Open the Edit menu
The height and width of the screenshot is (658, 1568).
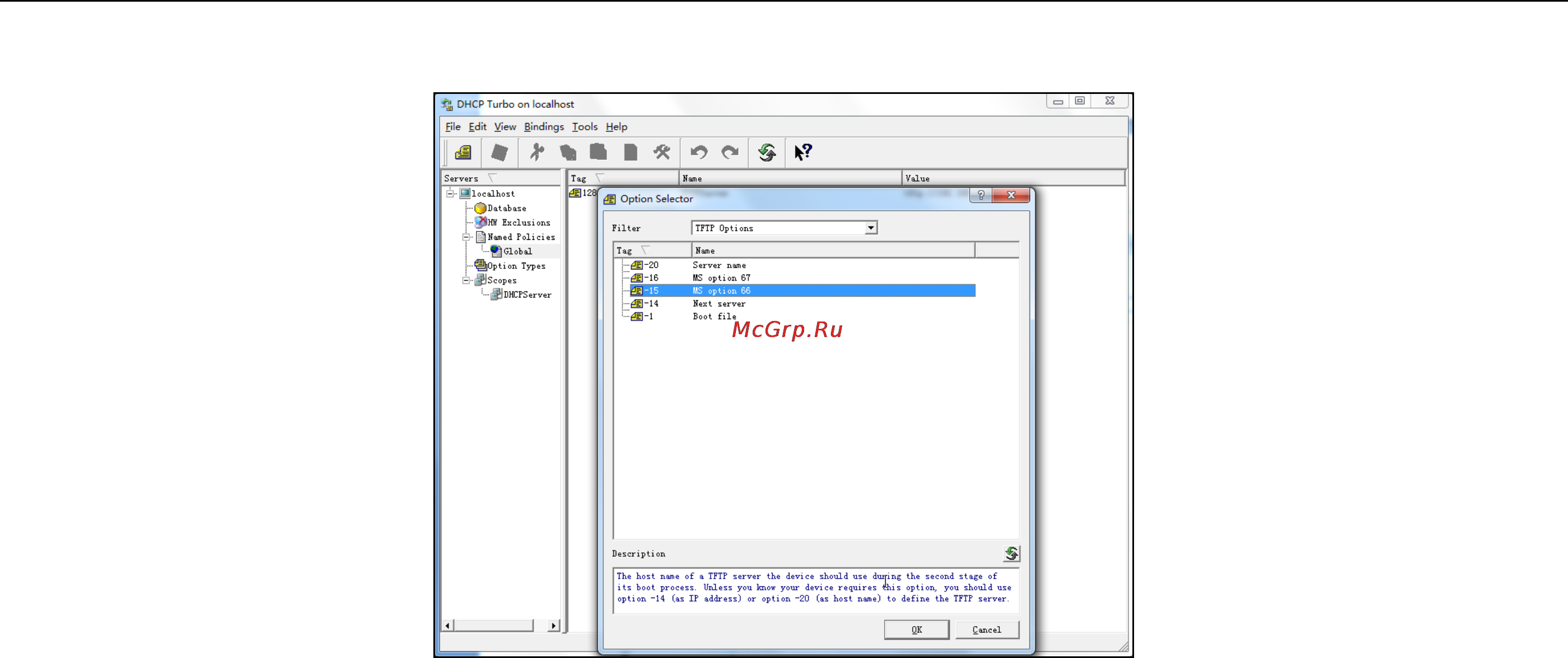(477, 126)
